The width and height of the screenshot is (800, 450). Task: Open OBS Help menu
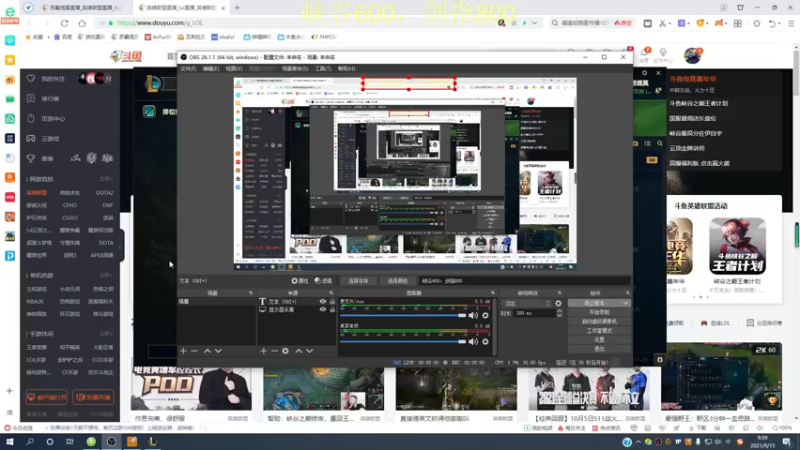click(x=346, y=68)
